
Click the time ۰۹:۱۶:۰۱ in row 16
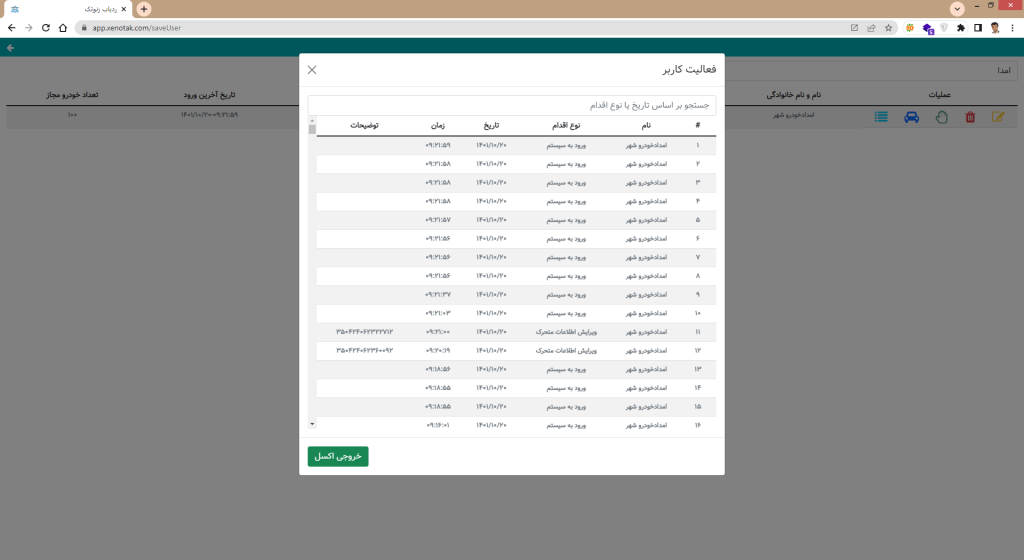pos(438,425)
